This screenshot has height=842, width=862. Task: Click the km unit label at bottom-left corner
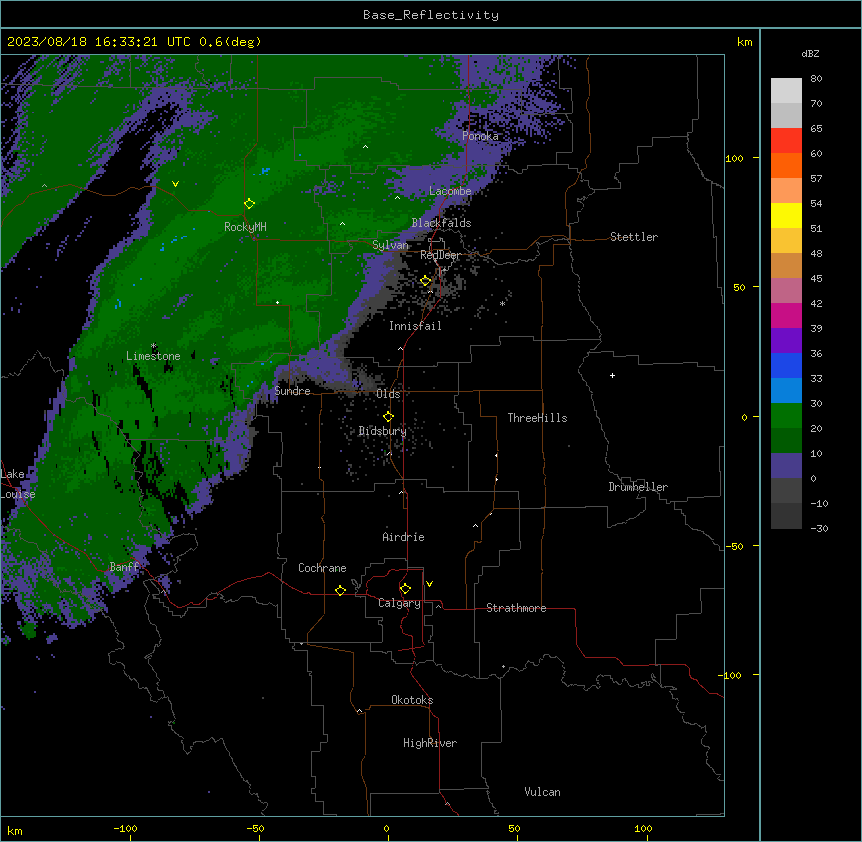(15, 830)
